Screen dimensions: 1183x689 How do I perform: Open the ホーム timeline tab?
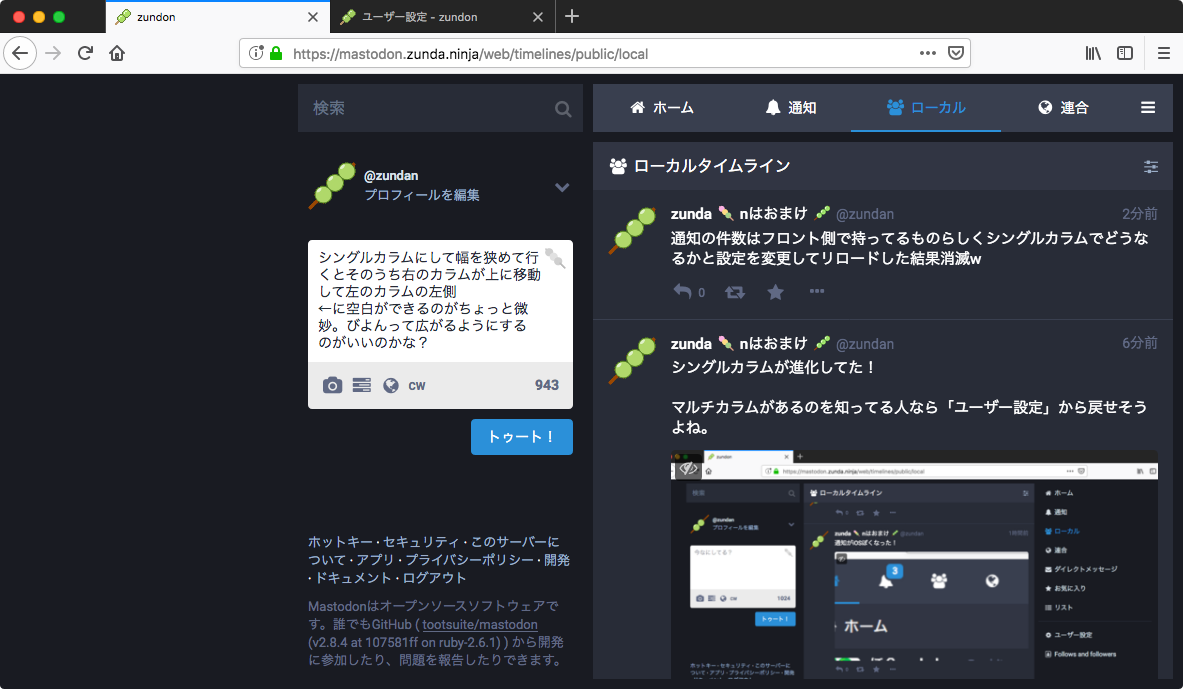[x=662, y=108]
